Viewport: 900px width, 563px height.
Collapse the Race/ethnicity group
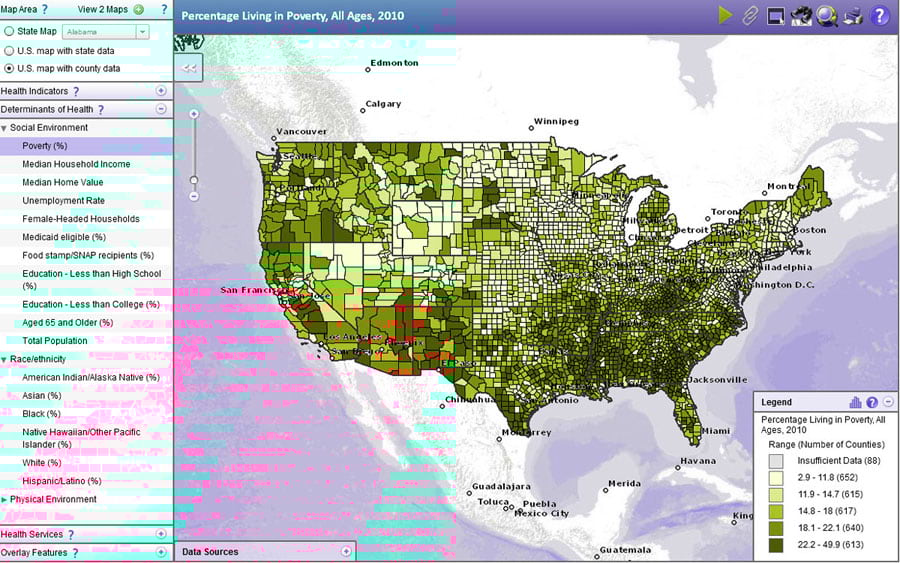tap(4, 359)
